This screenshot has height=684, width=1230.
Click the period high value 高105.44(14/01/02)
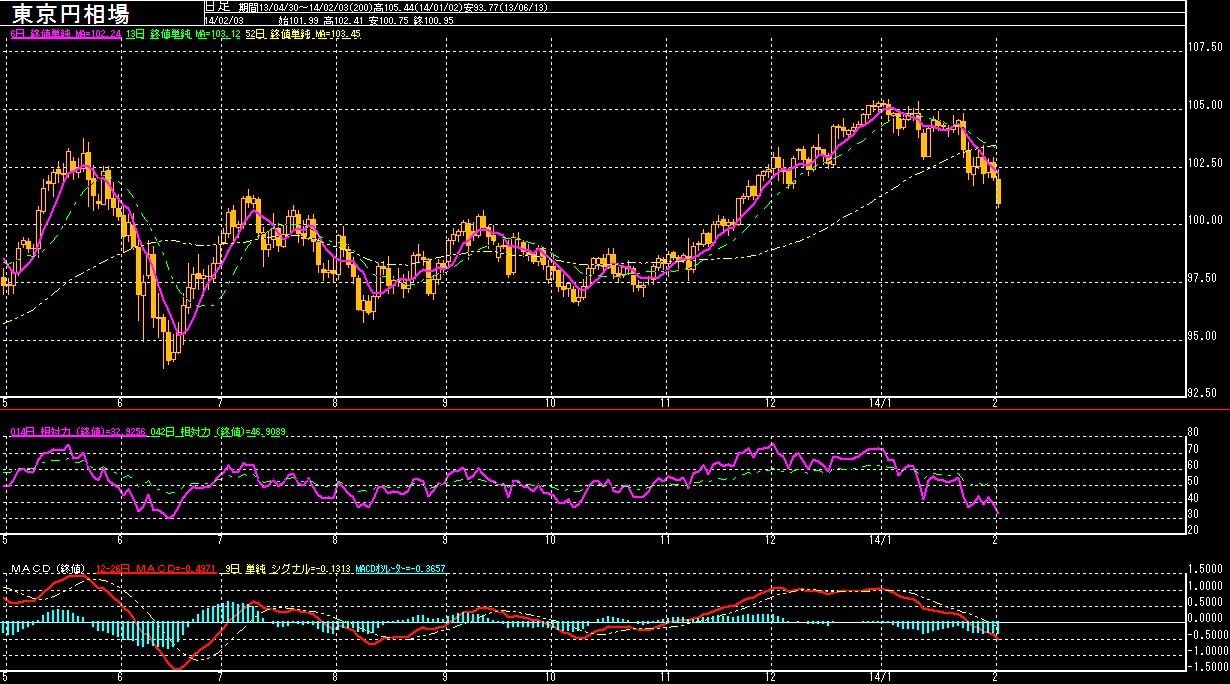(416, 7)
